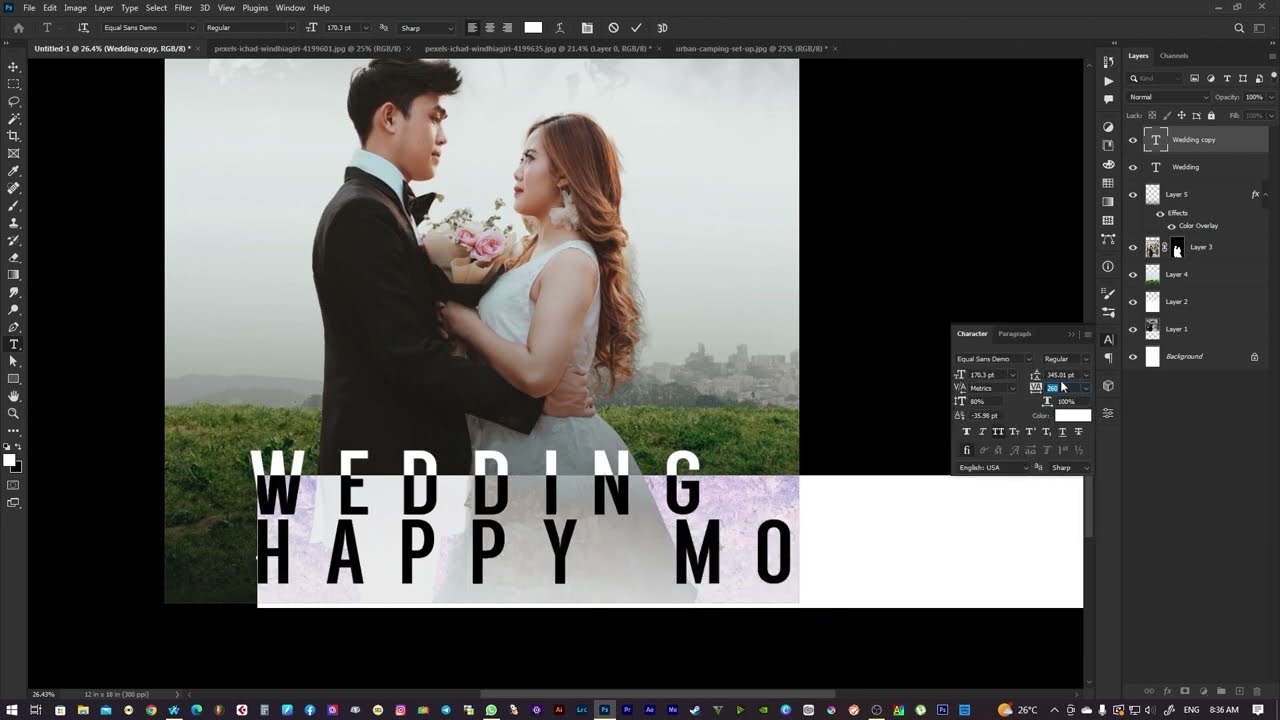
Task: Hide the Wedding text layer
Action: click(1133, 167)
